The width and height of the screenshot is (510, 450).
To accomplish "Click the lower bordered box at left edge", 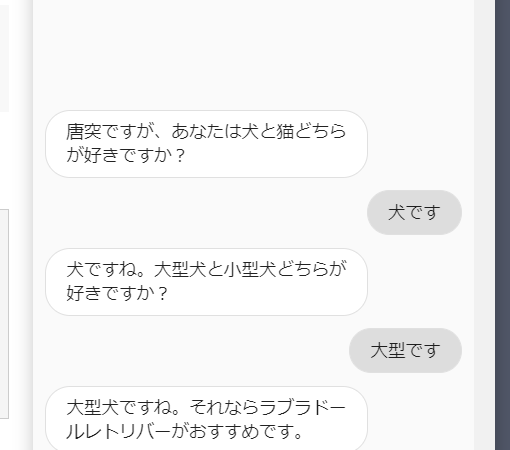I will 4,314.
